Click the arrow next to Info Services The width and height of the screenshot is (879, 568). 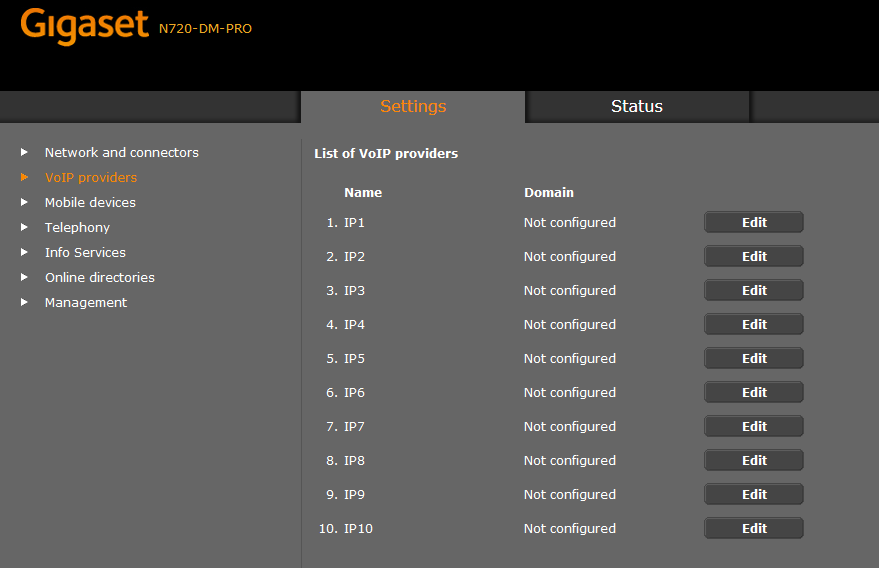point(25,252)
